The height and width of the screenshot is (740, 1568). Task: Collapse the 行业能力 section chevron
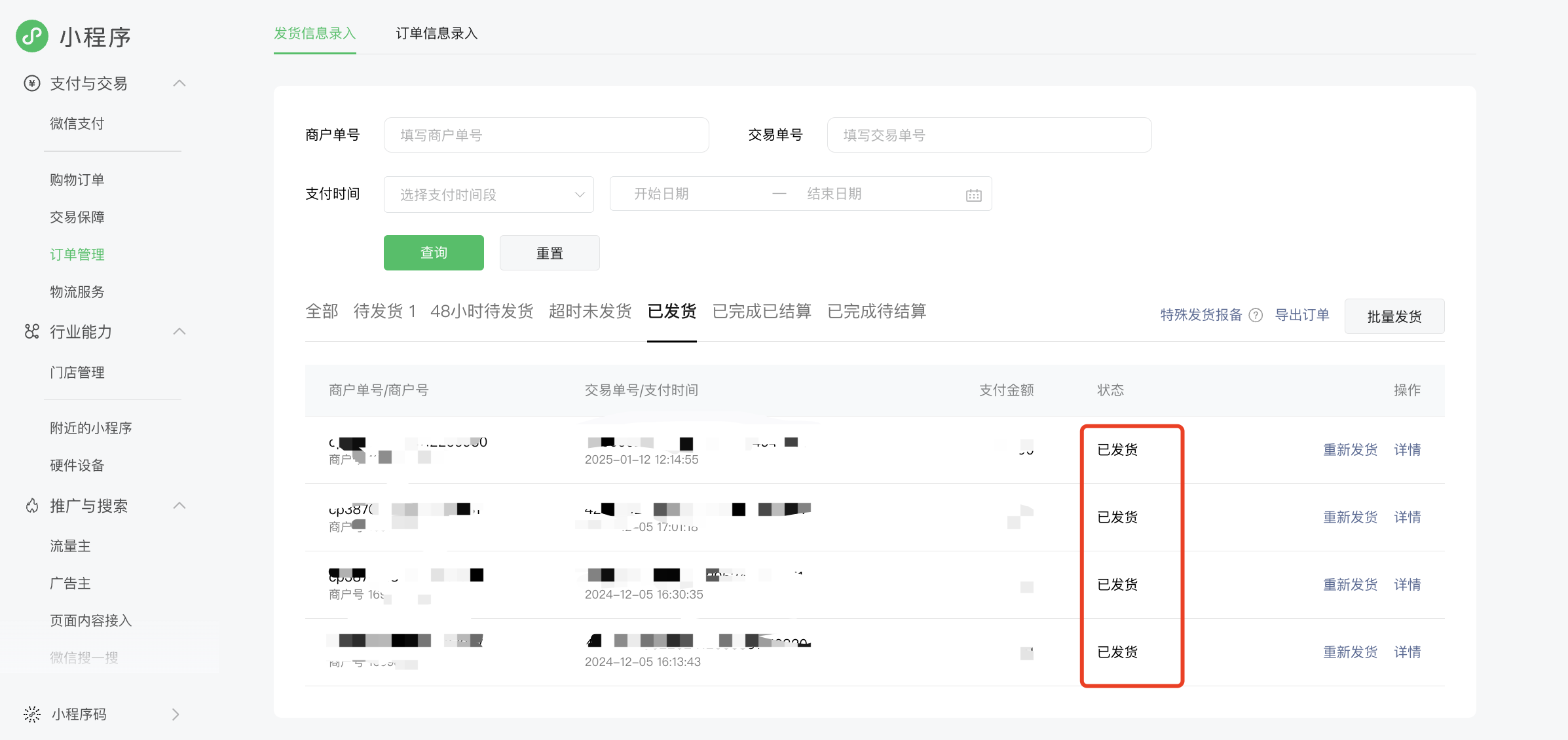179,331
